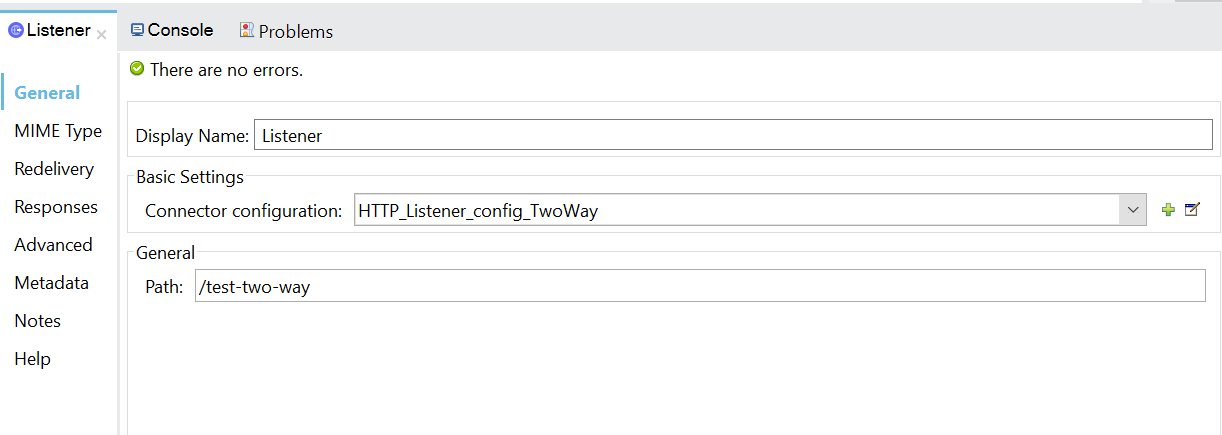The width and height of the screenshot is (1222, 435).
Task: Open the Advanced section
Action: pos(53,245)
